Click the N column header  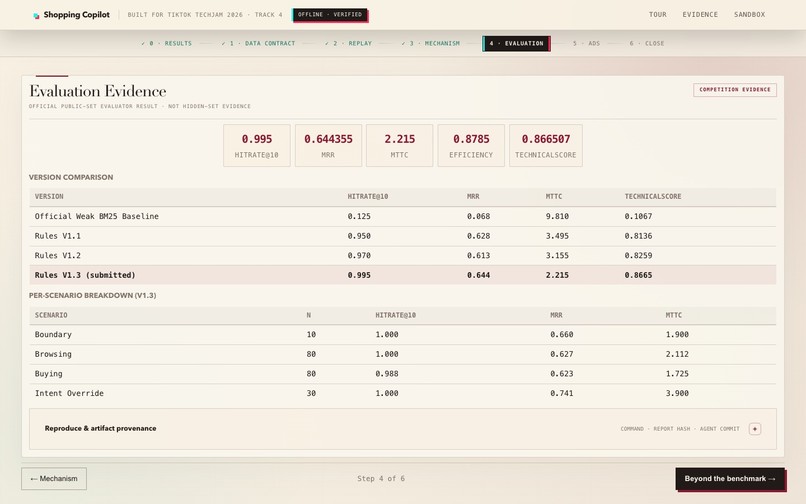tap(308, 315)
